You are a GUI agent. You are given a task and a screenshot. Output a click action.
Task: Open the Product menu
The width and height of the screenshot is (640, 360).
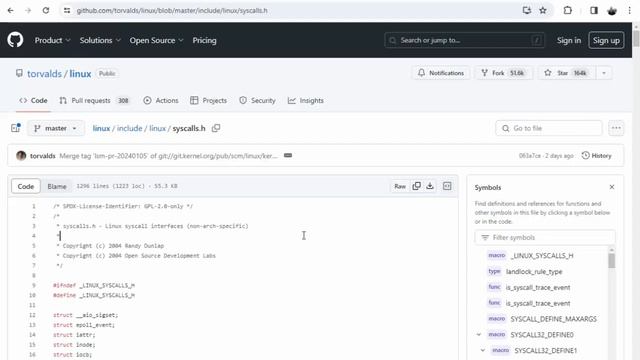52,40
